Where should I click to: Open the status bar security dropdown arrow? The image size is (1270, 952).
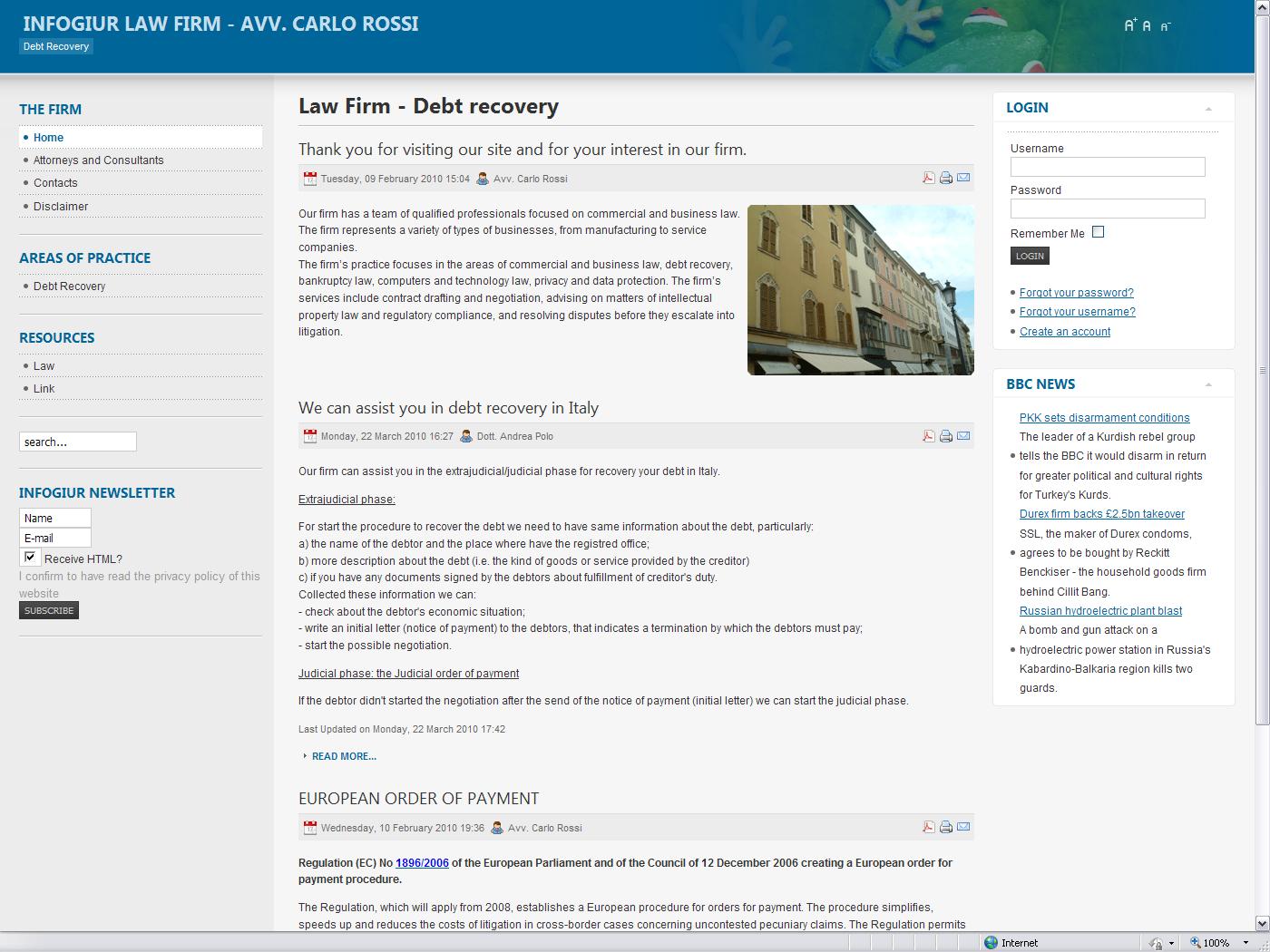(x=1171, y=943)
